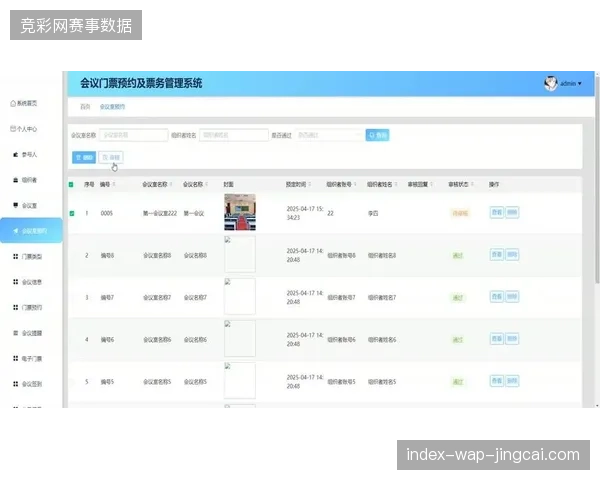
Task: Click the 首页 breadcrumb link
Action: pyautogui.click(x=85, y=107)
